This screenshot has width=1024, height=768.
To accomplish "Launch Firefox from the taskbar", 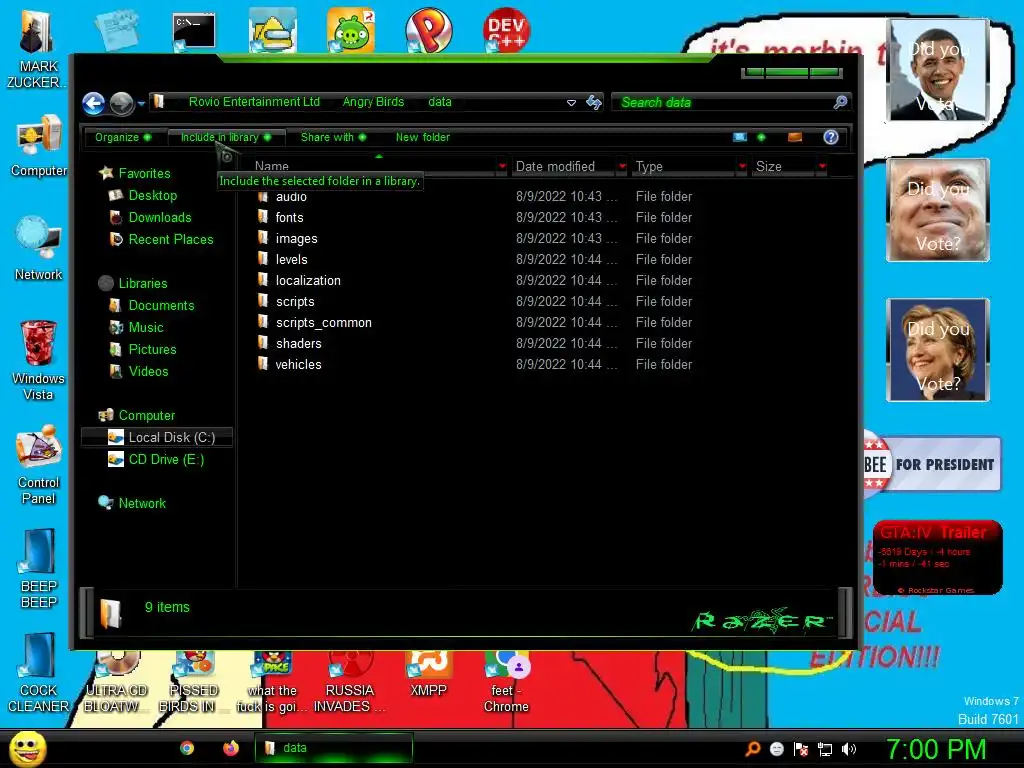I will [231, 748].
